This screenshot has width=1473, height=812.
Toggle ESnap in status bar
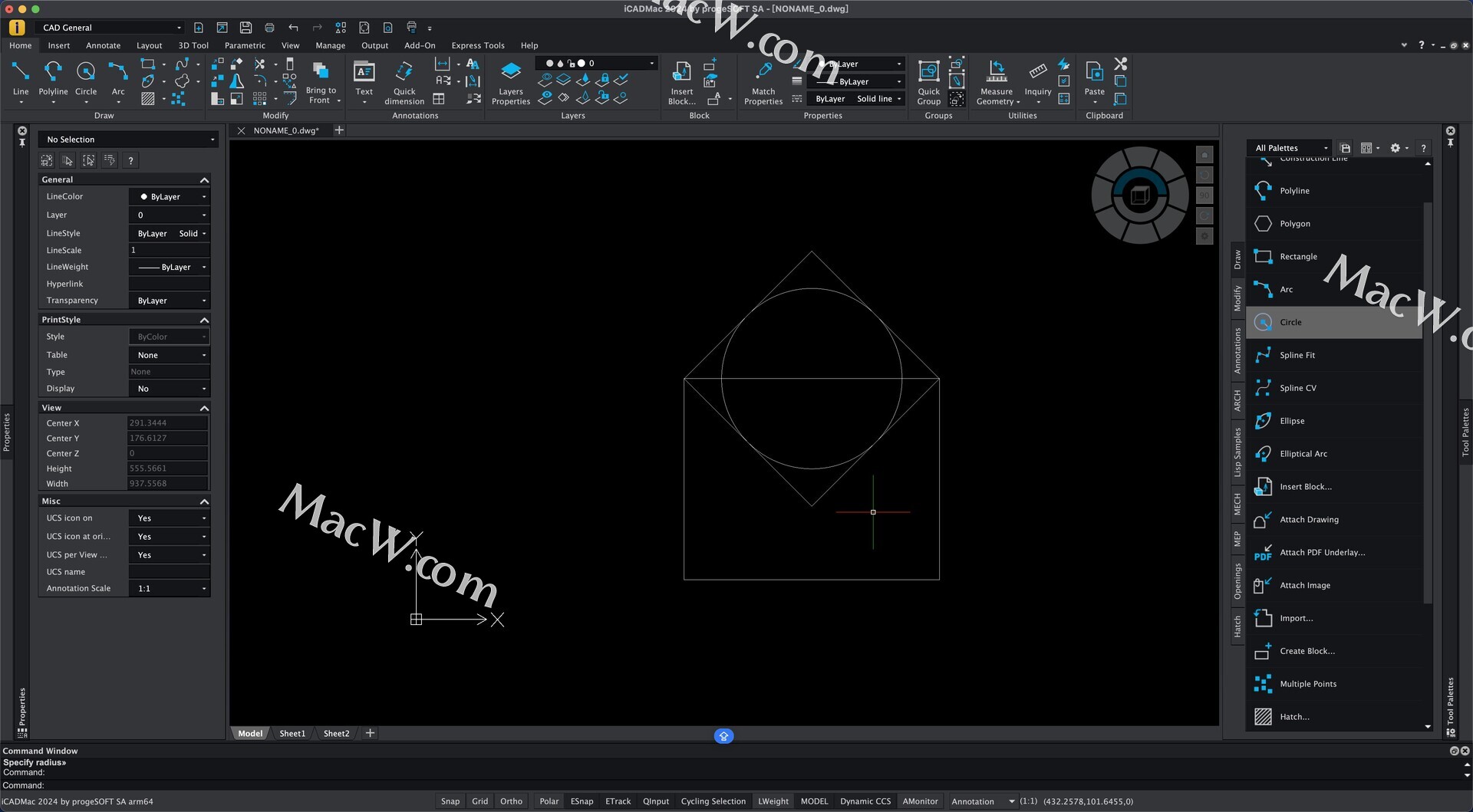(x=582, y=801)
